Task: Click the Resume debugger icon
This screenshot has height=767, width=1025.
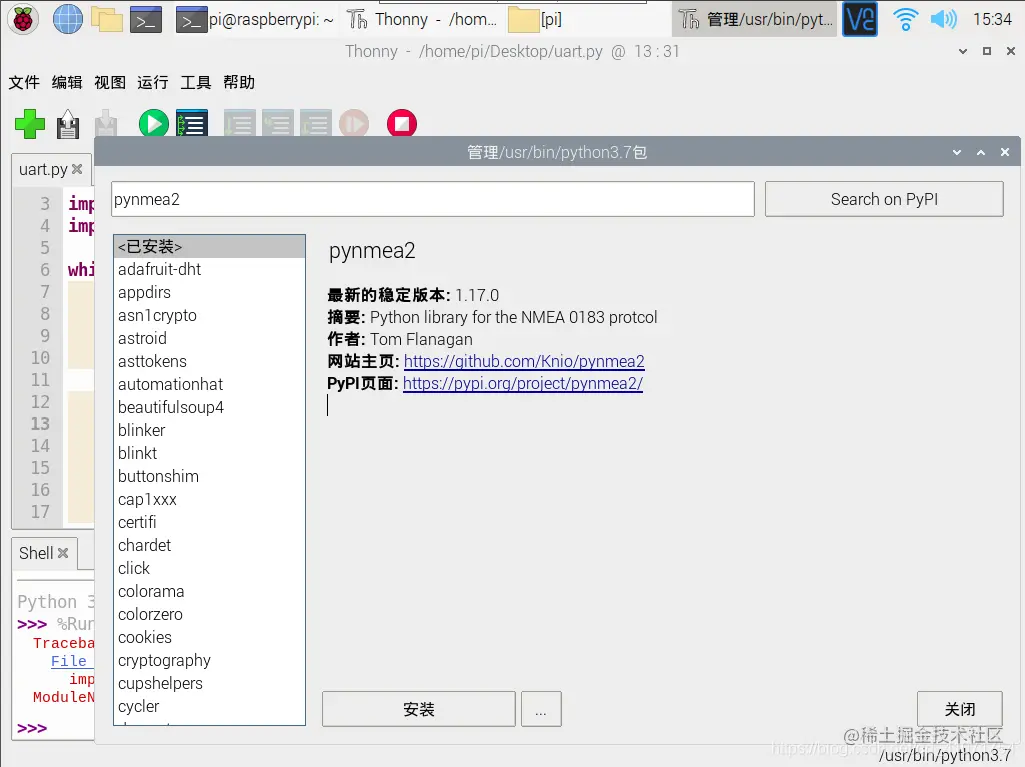Action: point(354,124)
